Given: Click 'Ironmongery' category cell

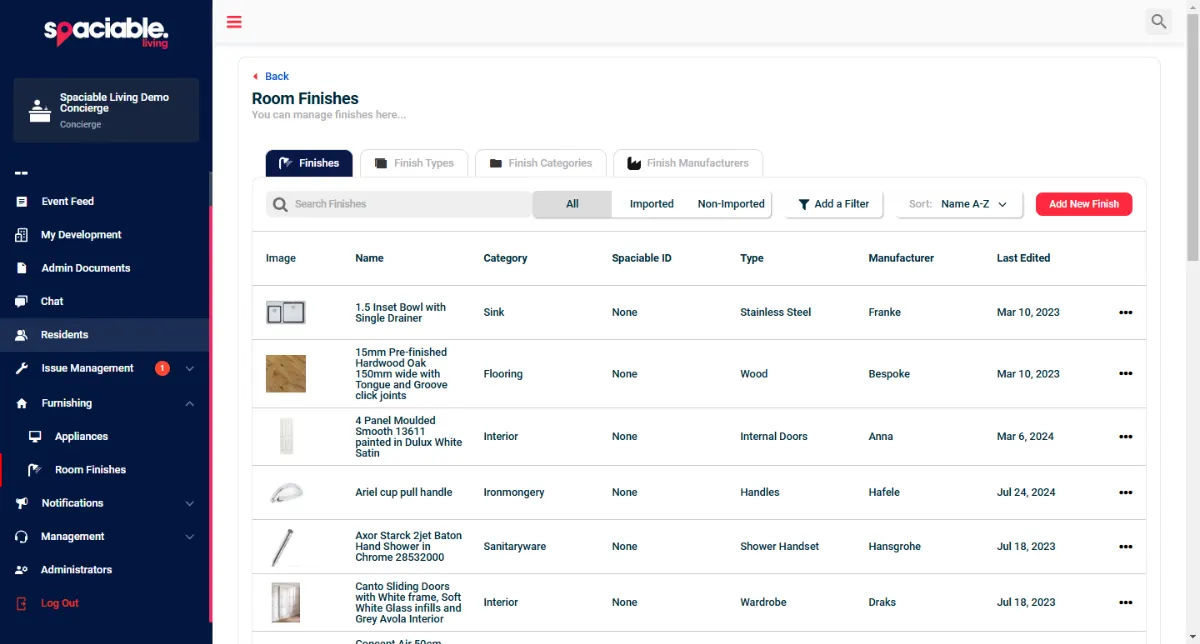Looking at the screenshot, I should 514,493.
